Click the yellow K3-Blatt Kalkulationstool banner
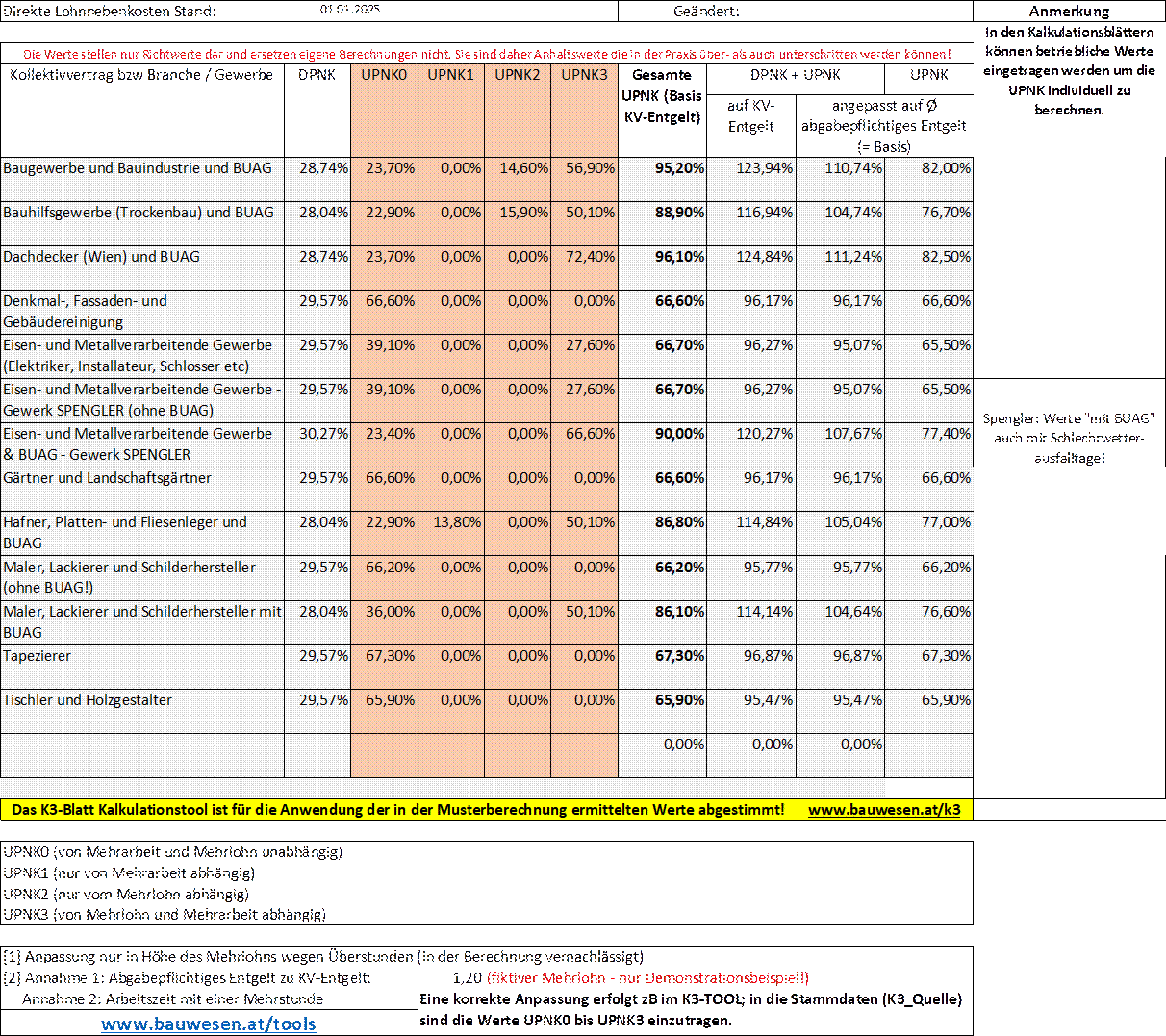This screenshot has height=1036, width=1166. coord(397,810)
